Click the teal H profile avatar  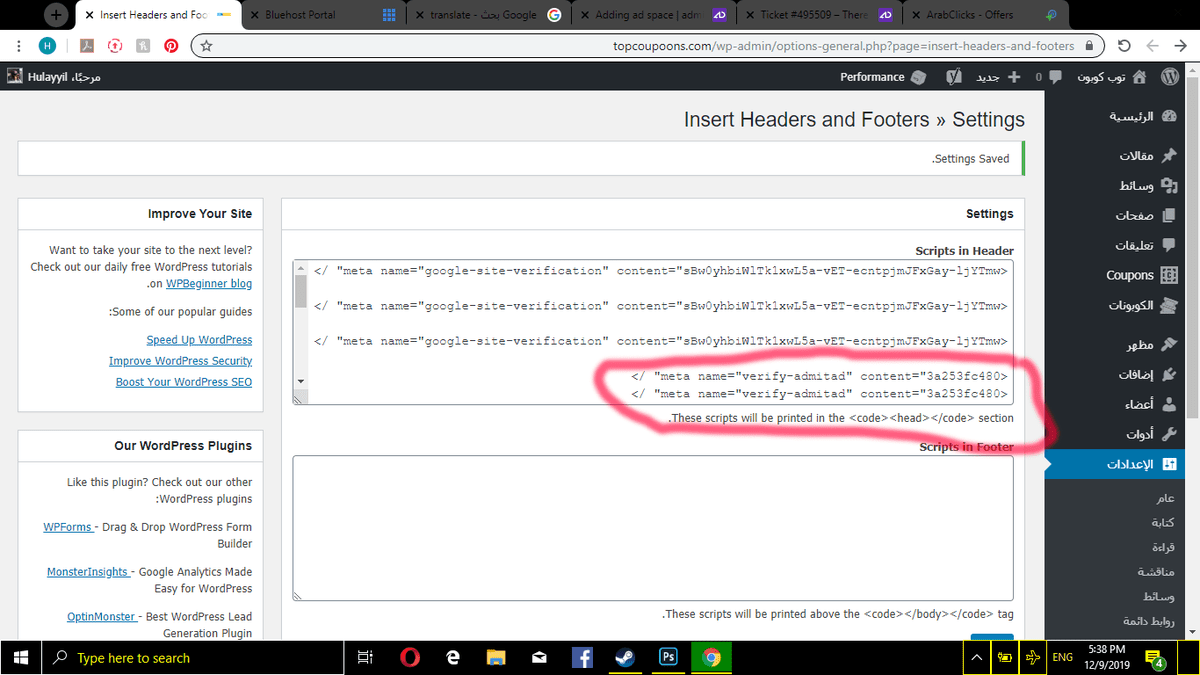point(48,45)
